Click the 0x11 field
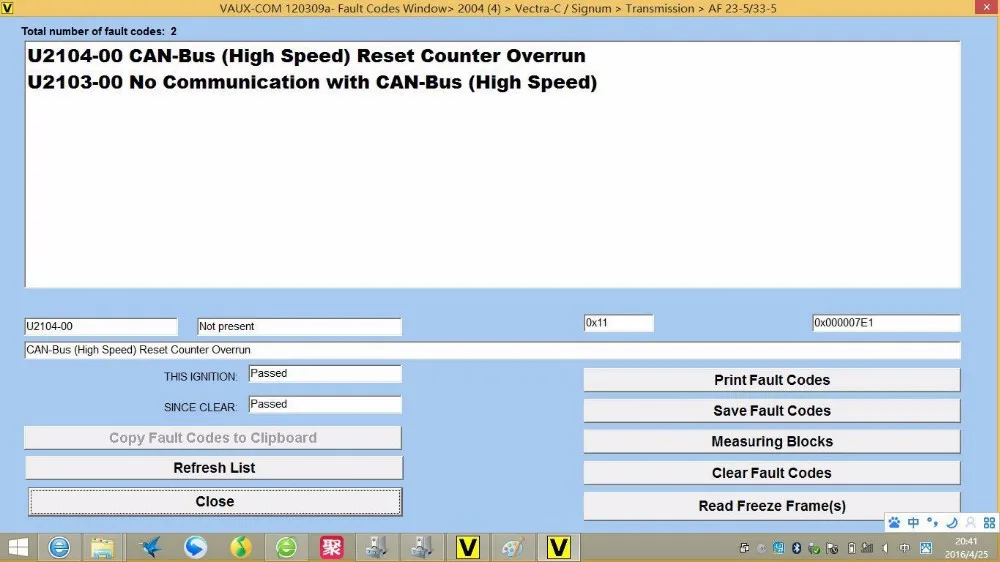Viewport: 1000px width, 562px height. [619, 323]
